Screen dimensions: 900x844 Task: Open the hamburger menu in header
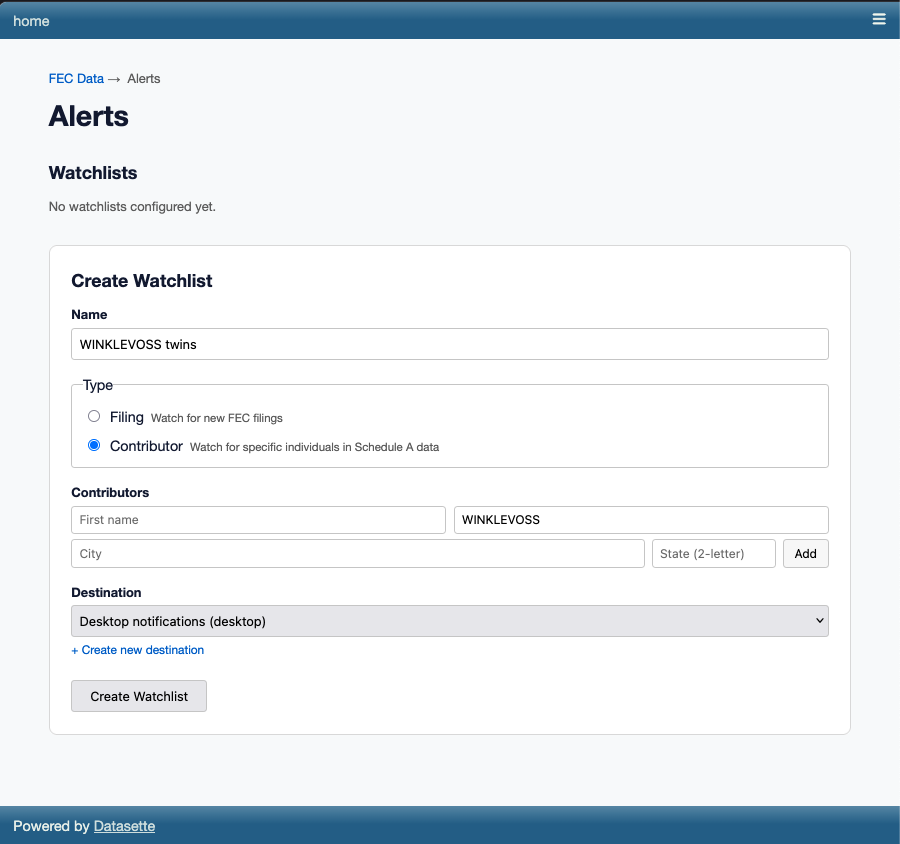coord(878,19)
